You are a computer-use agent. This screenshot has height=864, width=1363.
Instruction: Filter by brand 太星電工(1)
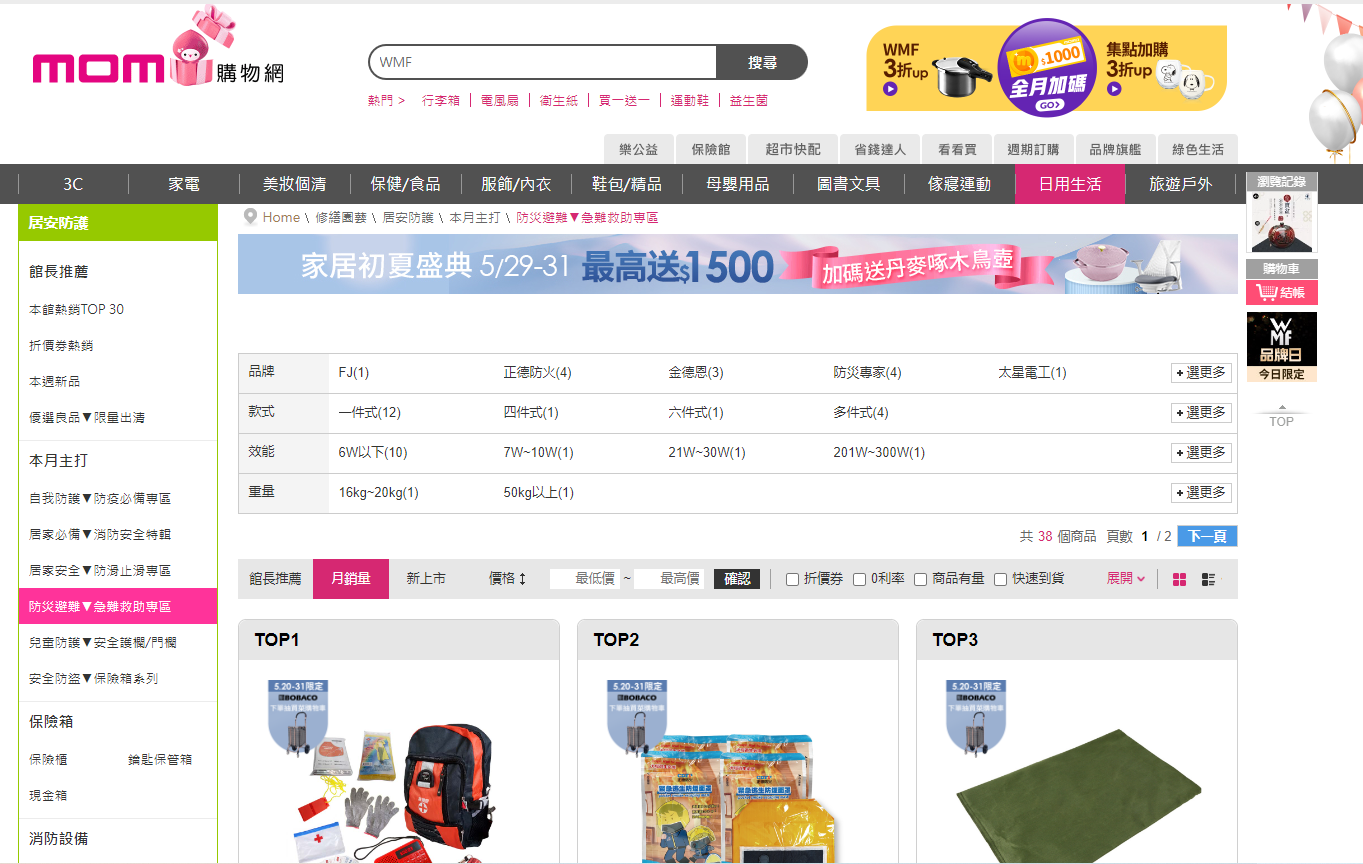[1032, 373]
